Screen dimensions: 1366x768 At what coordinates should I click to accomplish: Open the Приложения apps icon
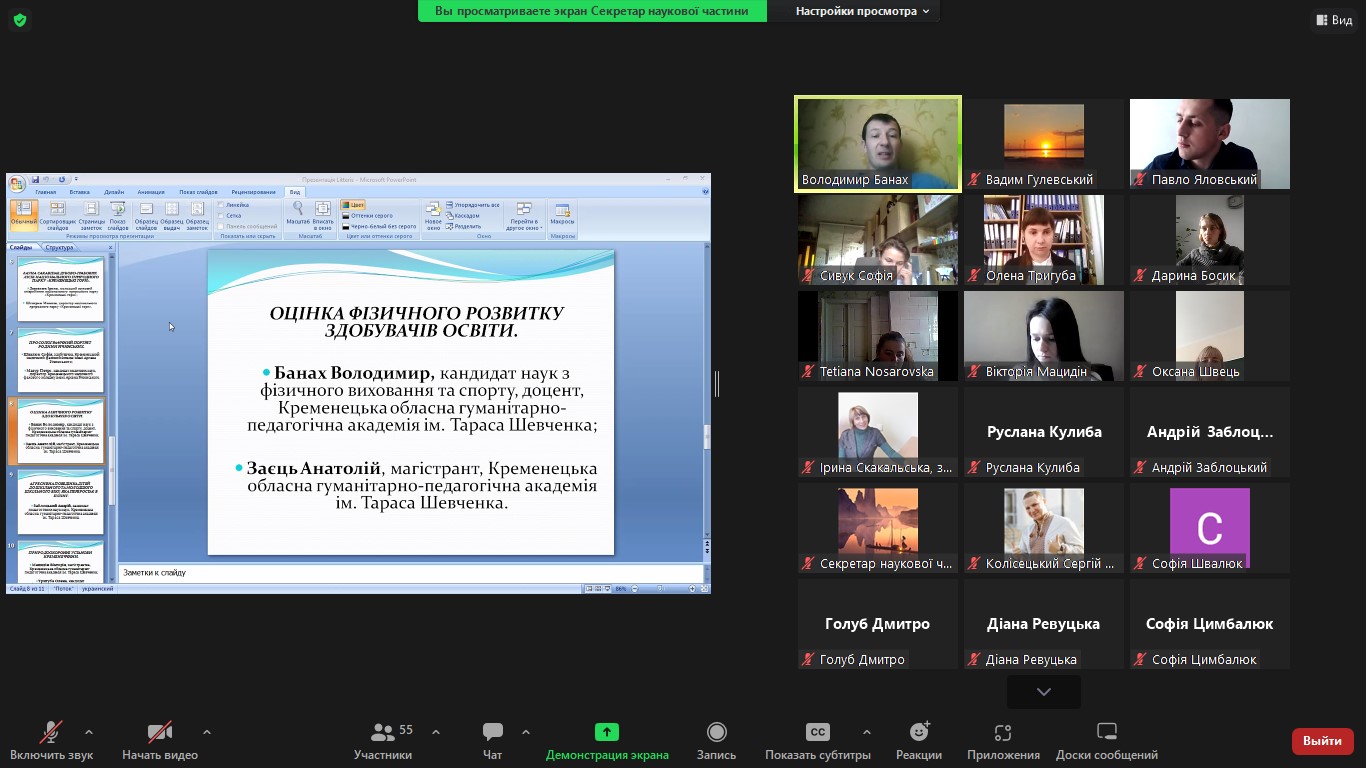pyautogui.click(x=1003, y=733)
